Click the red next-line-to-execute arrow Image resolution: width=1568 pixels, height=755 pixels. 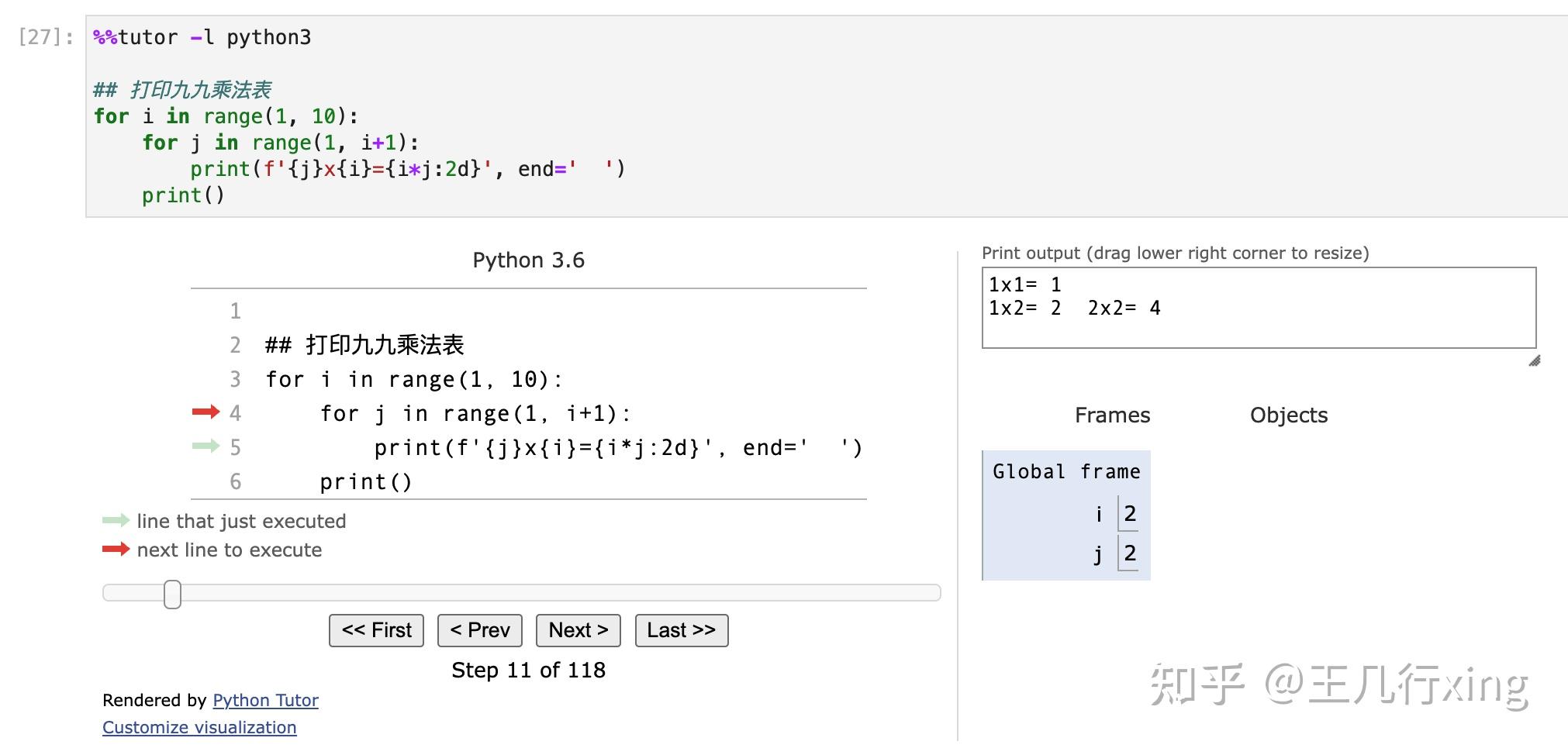pos(204,412)
